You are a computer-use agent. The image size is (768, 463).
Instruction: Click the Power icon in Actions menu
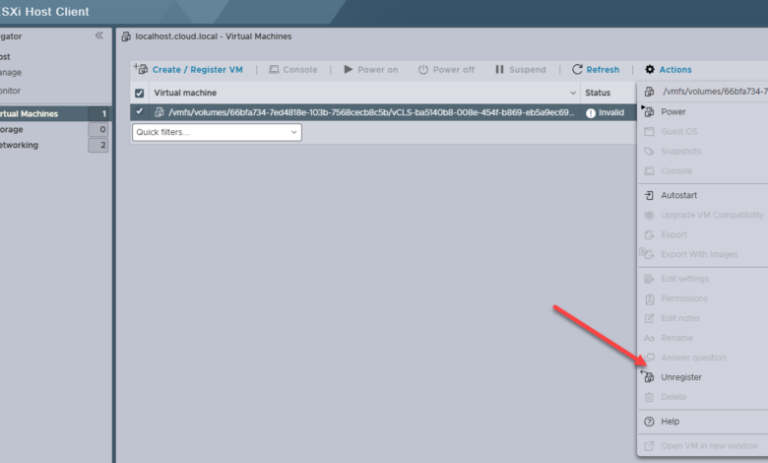(x=649, y=112)
